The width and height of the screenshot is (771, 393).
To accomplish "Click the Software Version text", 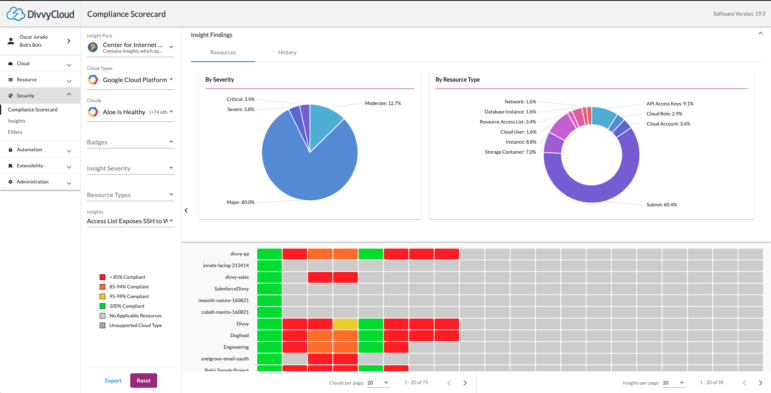I will click(x=739, y=14).
